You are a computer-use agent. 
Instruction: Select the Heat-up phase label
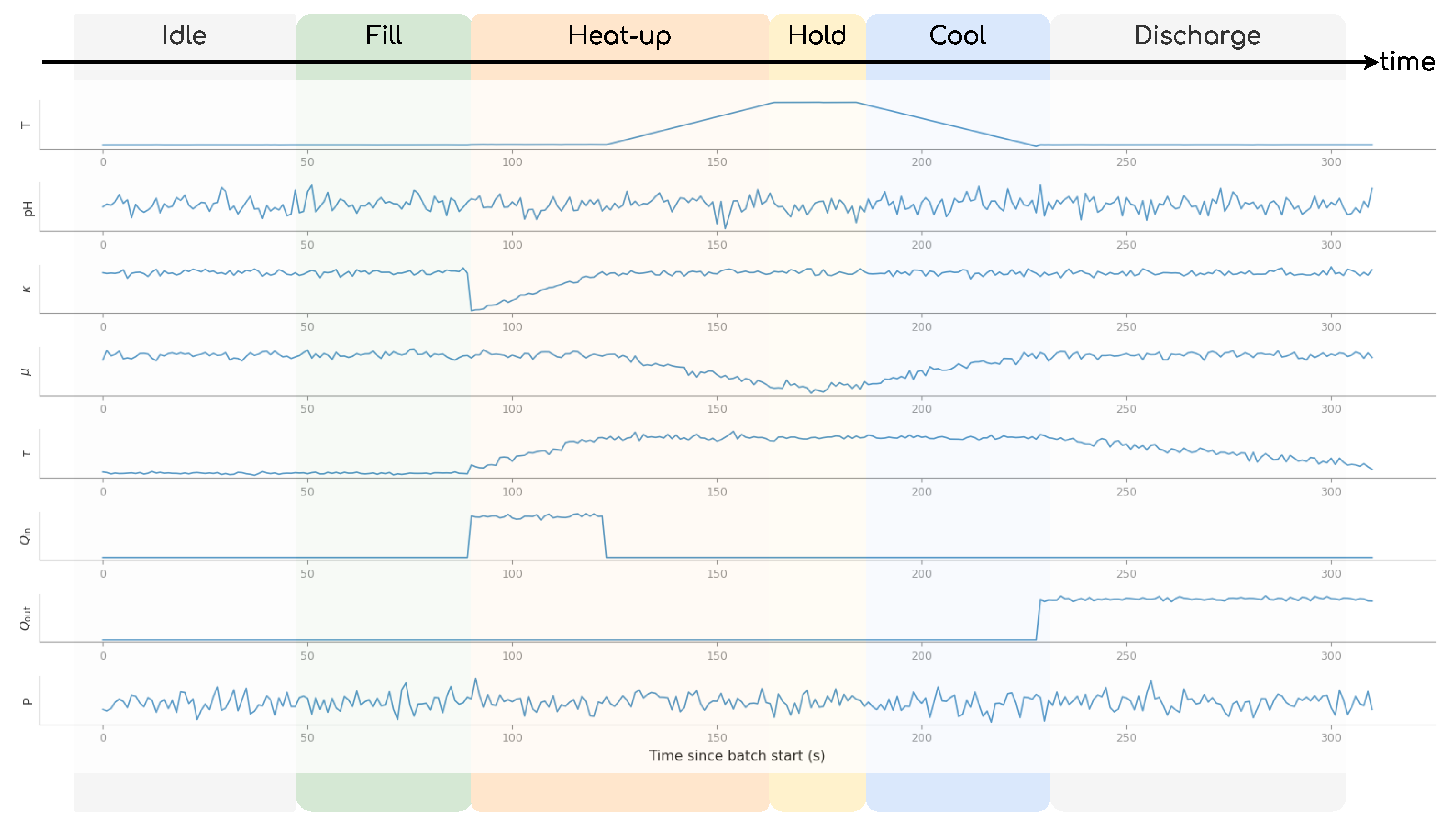pyautogui.click(x=620, y=35)
